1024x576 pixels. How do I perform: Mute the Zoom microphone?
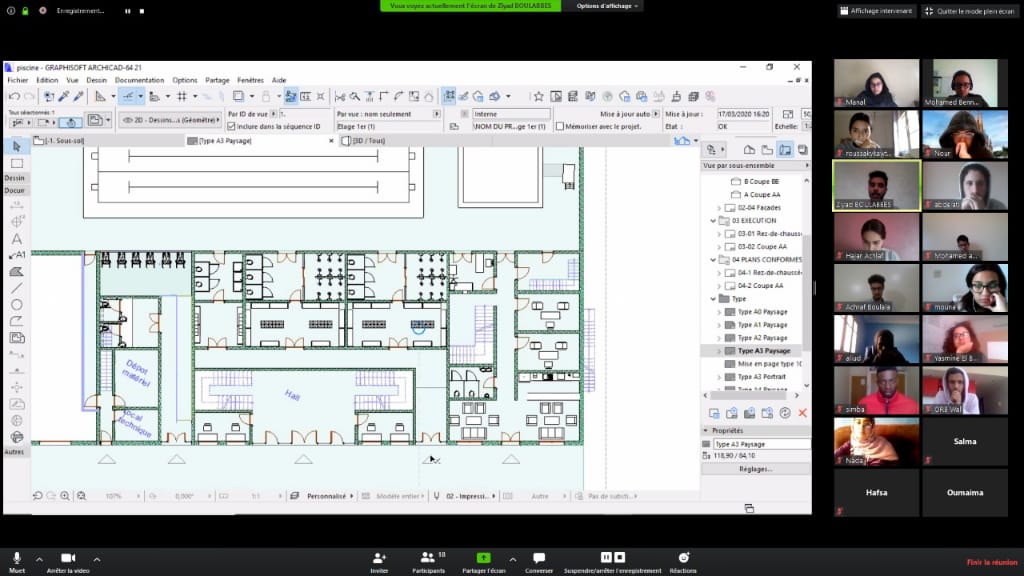[x=17, y=557]
